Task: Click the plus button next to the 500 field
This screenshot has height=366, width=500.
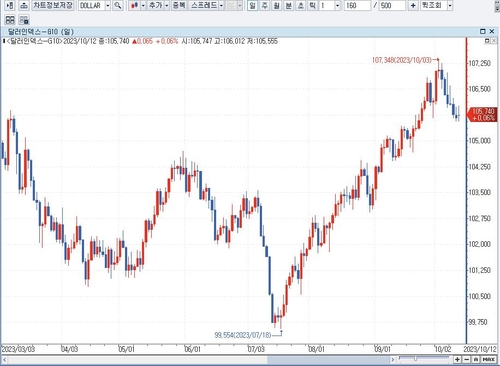Action: (413, 5)
